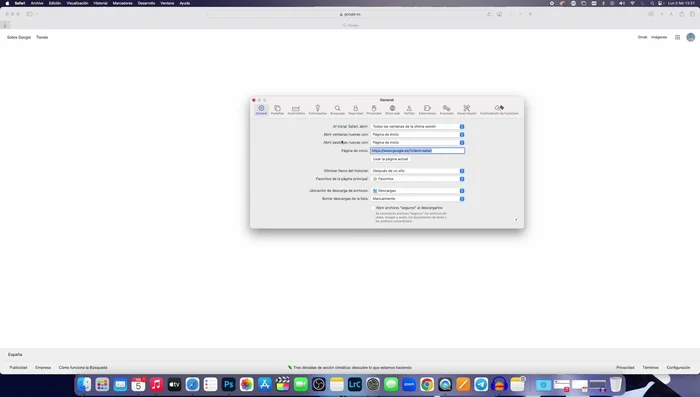Open the Gmail link
Viewport: 700px width, 397px height.
(x=642, y=38)
